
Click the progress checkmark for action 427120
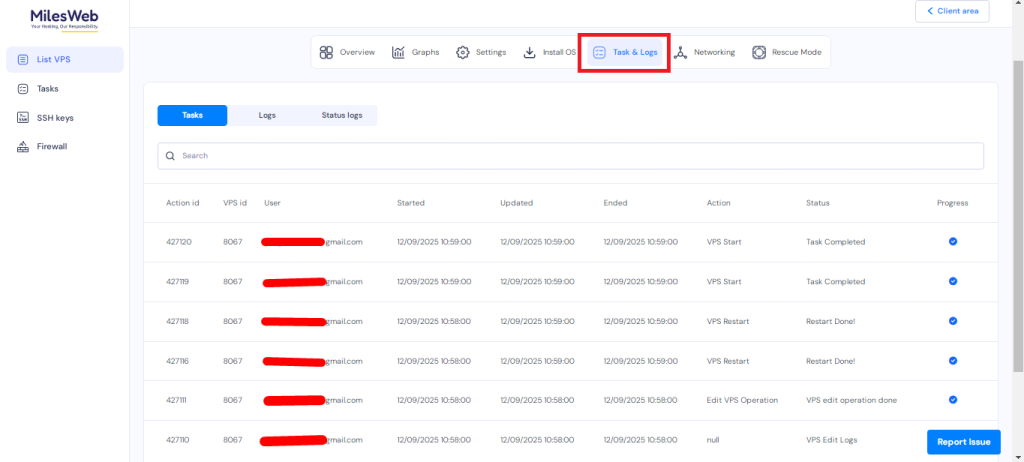(952, 242)
